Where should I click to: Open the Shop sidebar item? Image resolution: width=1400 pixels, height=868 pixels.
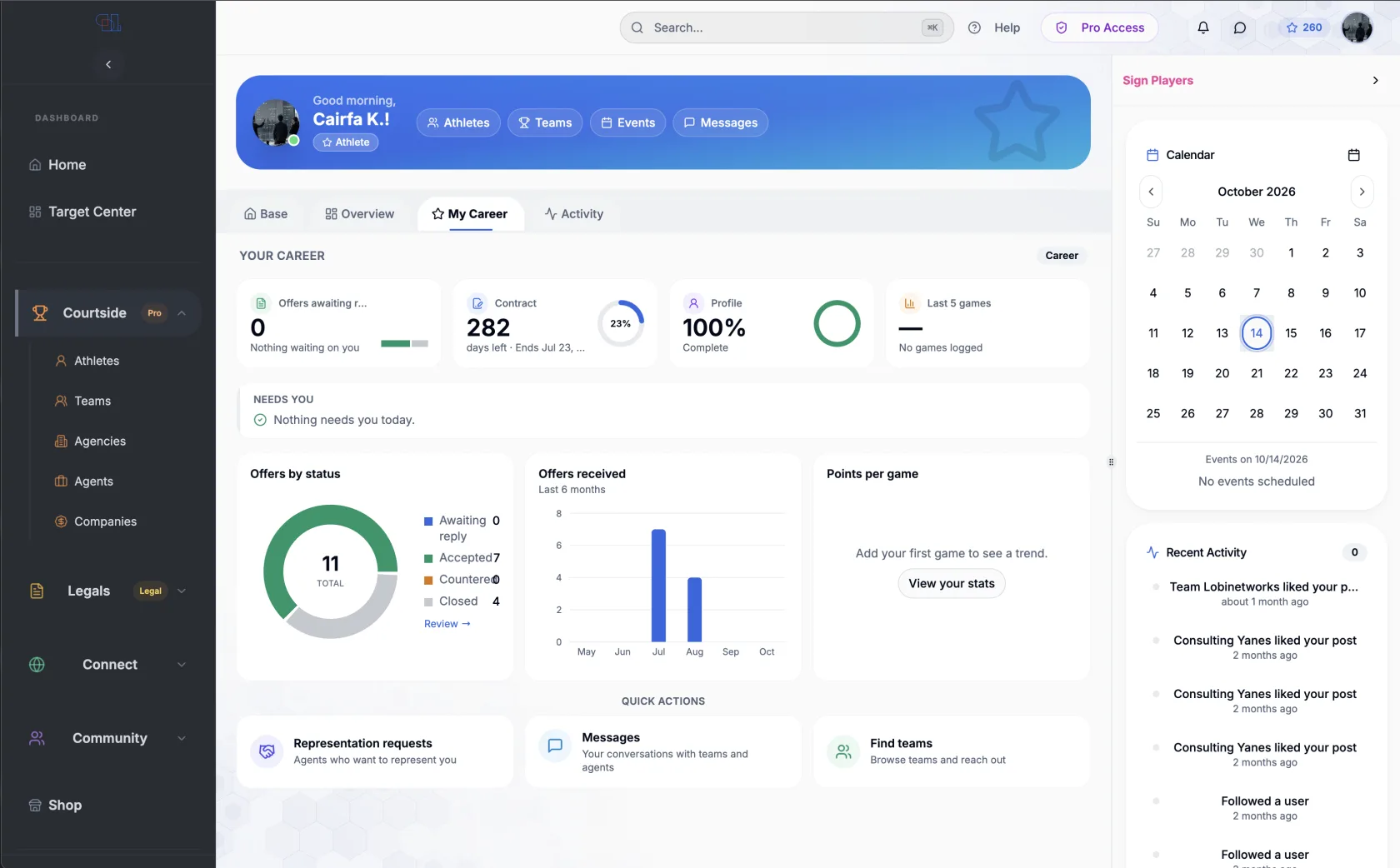pyautogui.click(x=65, y=805)
